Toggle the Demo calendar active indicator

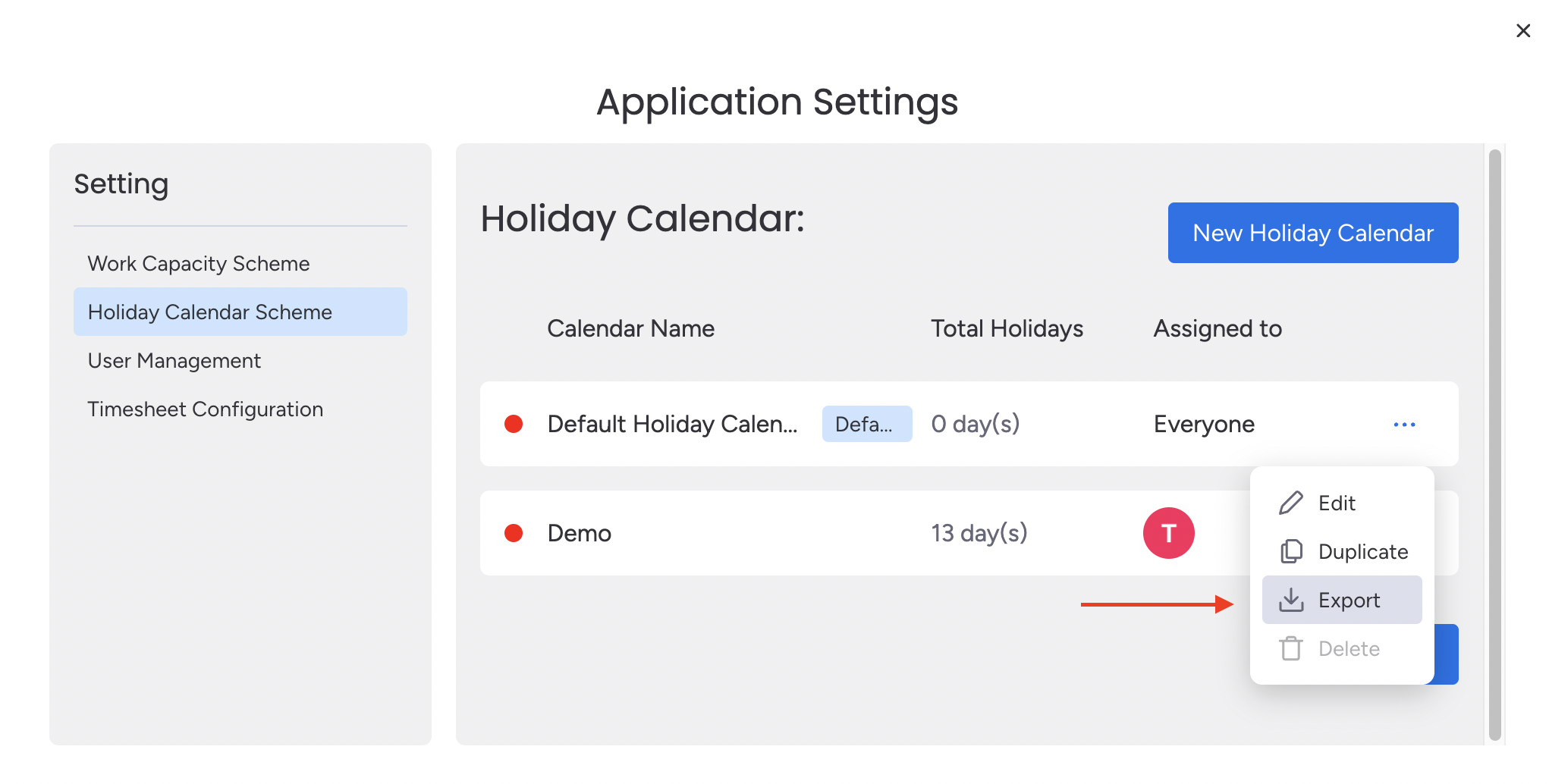[x=514, y=533]
